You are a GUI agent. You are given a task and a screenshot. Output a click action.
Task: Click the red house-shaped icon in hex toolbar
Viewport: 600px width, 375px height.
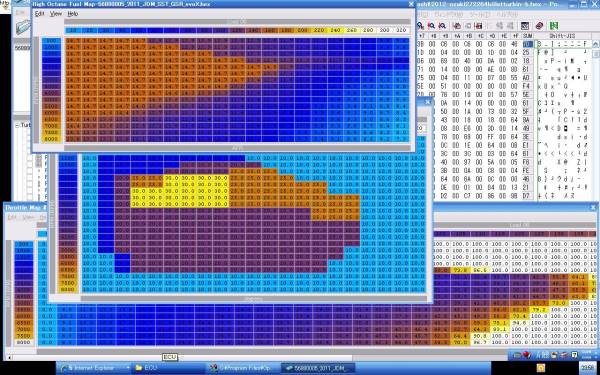pyautogui.click(x=457, y=26)
